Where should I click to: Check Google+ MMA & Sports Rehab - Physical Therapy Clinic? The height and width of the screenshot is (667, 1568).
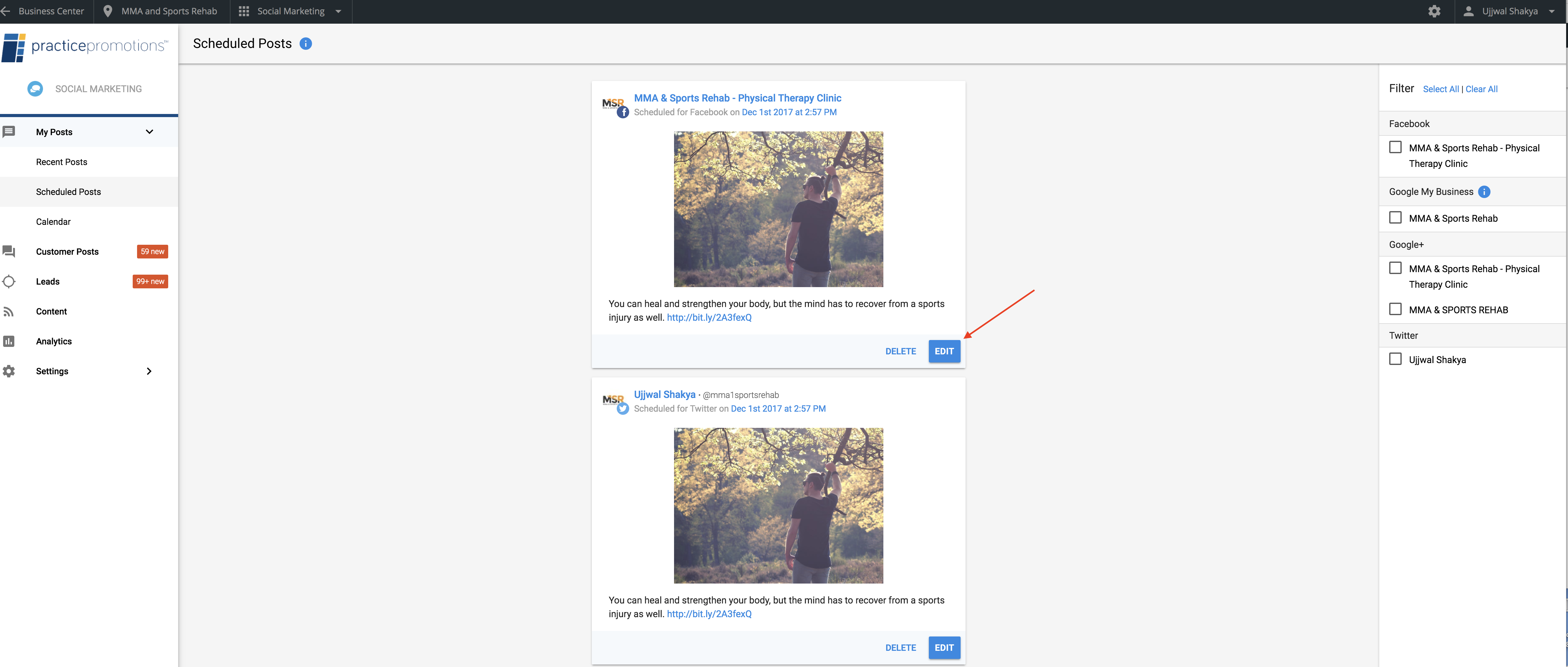pos(1395,268)
